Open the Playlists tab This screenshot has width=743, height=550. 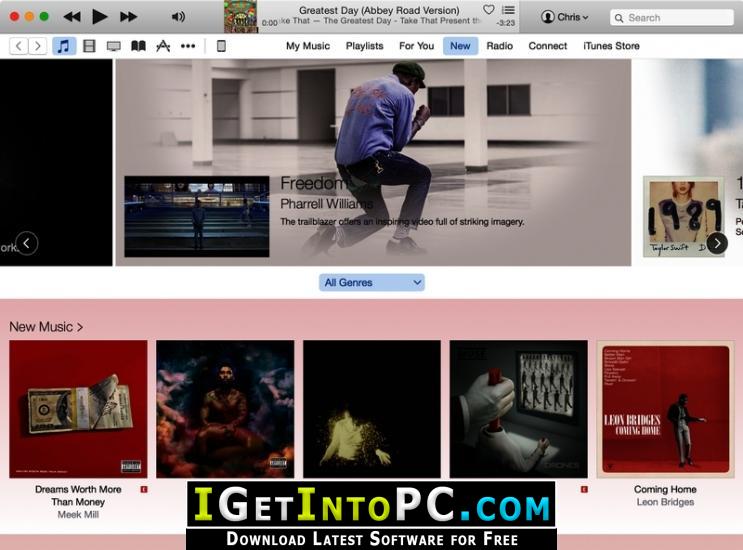364,46
